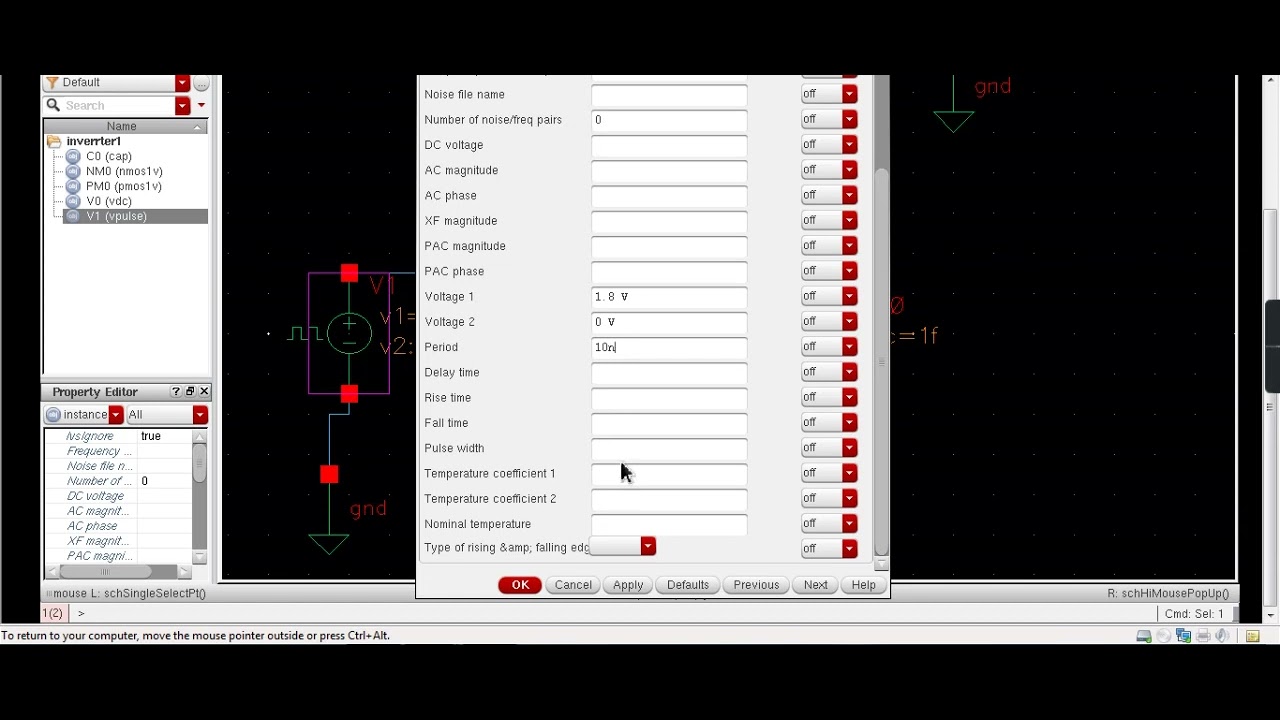Click the network adapter icon in VM status bar
1280x720 pixels.
(1183, 636)
